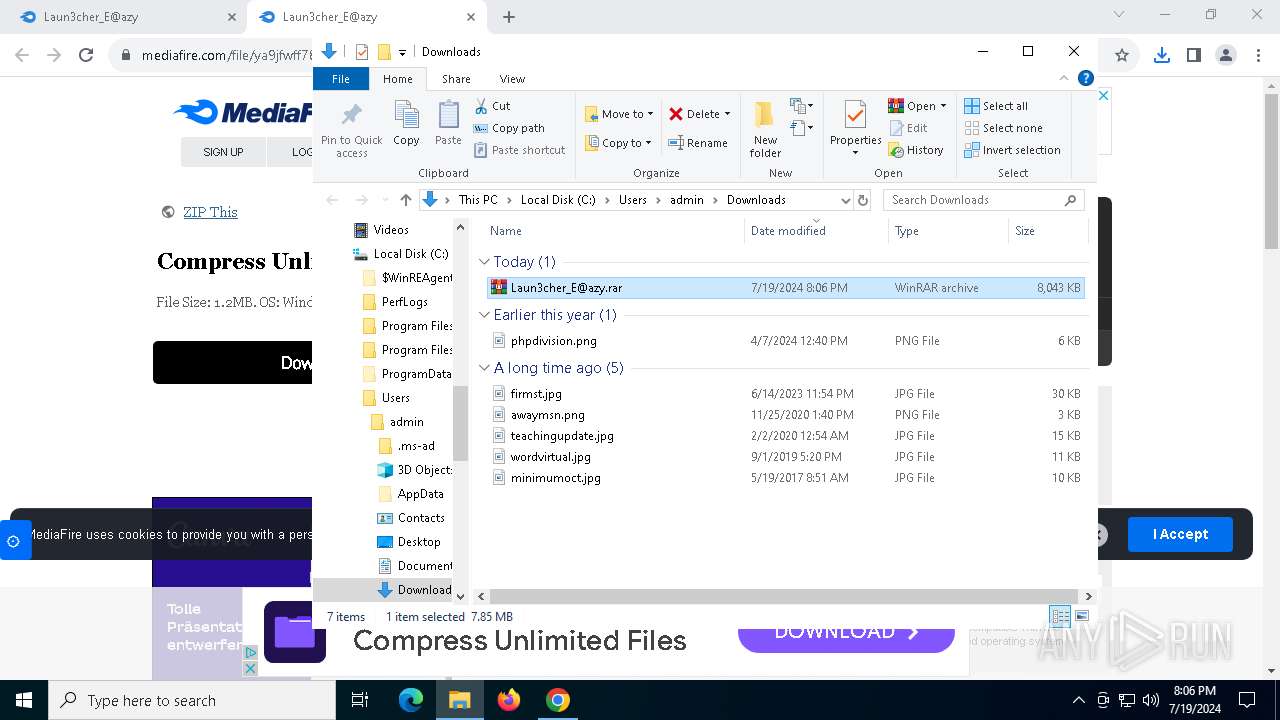Open a new Chrome tab
Image resolution: width=1280 pixels, height=720 pixels.
(x=509, y=17)
